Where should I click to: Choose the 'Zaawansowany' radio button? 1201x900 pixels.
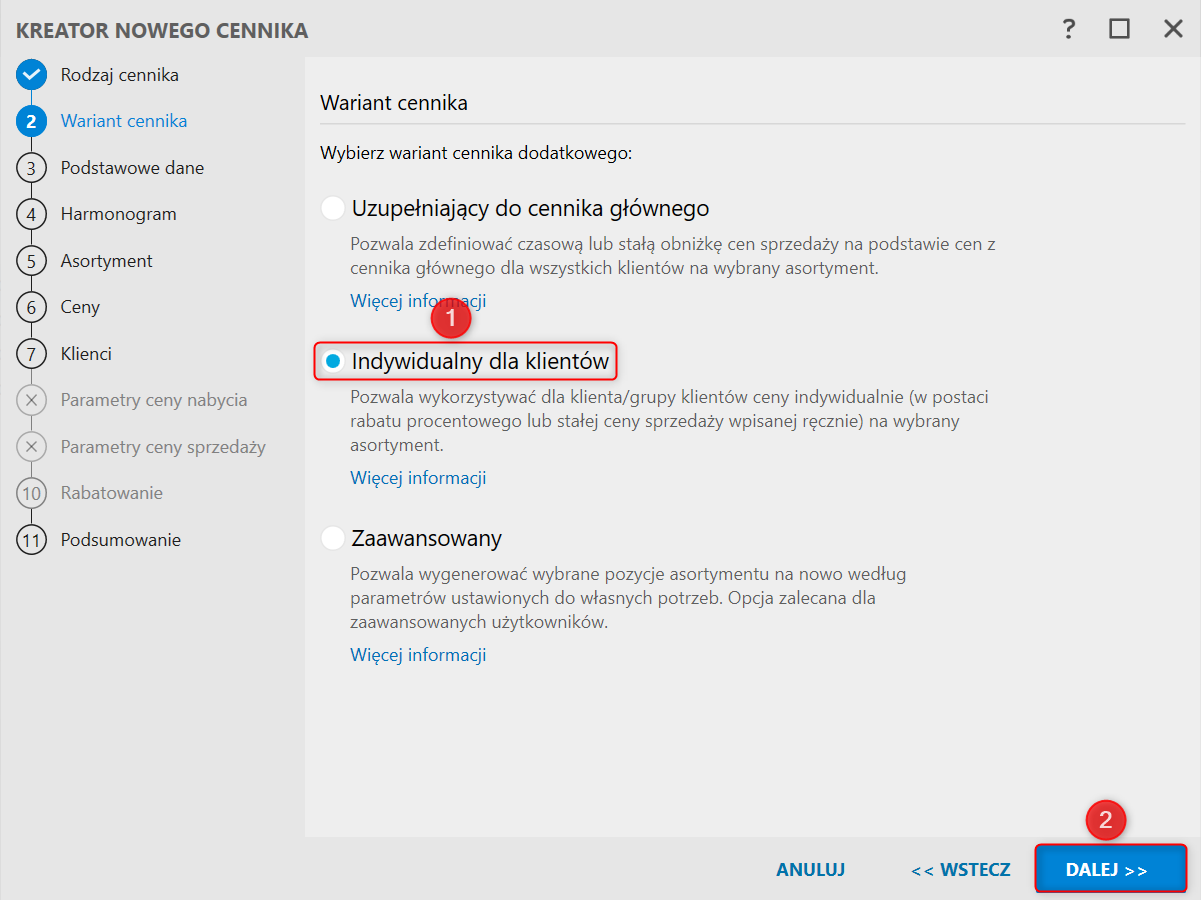pos(332,538)
